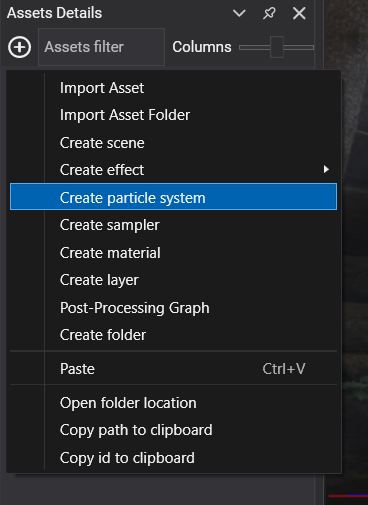Click the add asset plus icon
The width and height of the screenshot is (368, 505).
point(19,47)
